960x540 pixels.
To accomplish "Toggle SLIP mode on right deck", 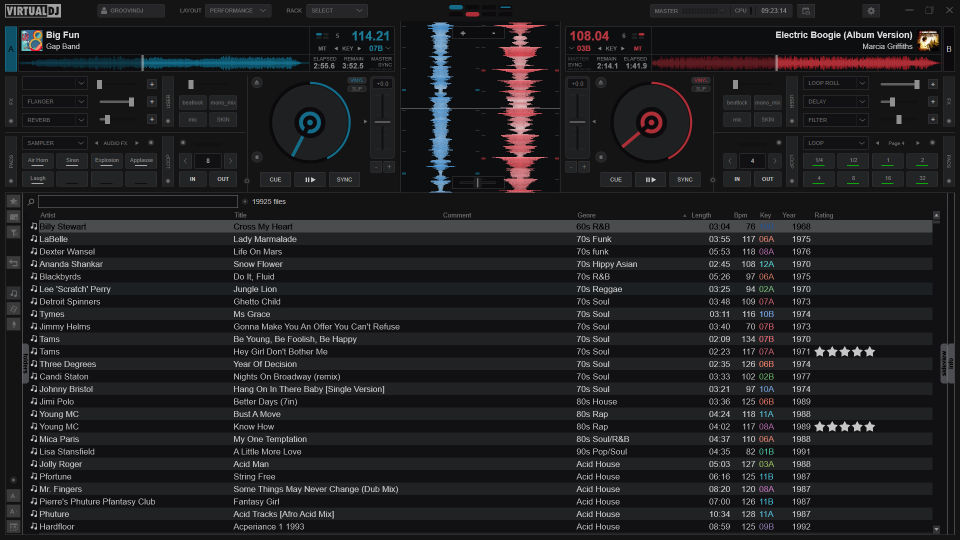I will tap(700, 89).
